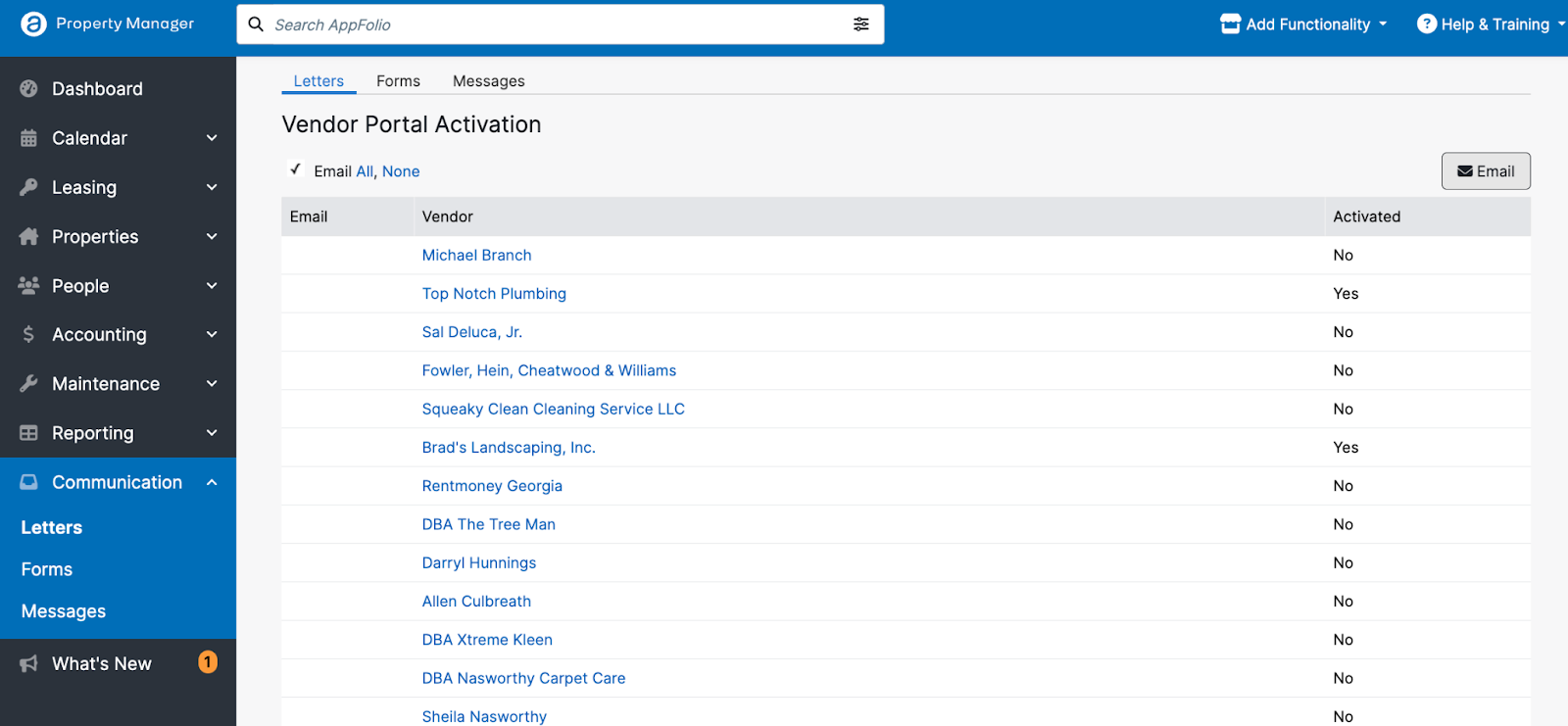
Task: Open the Add Functionality dropdown
Action: point(1303,24)
